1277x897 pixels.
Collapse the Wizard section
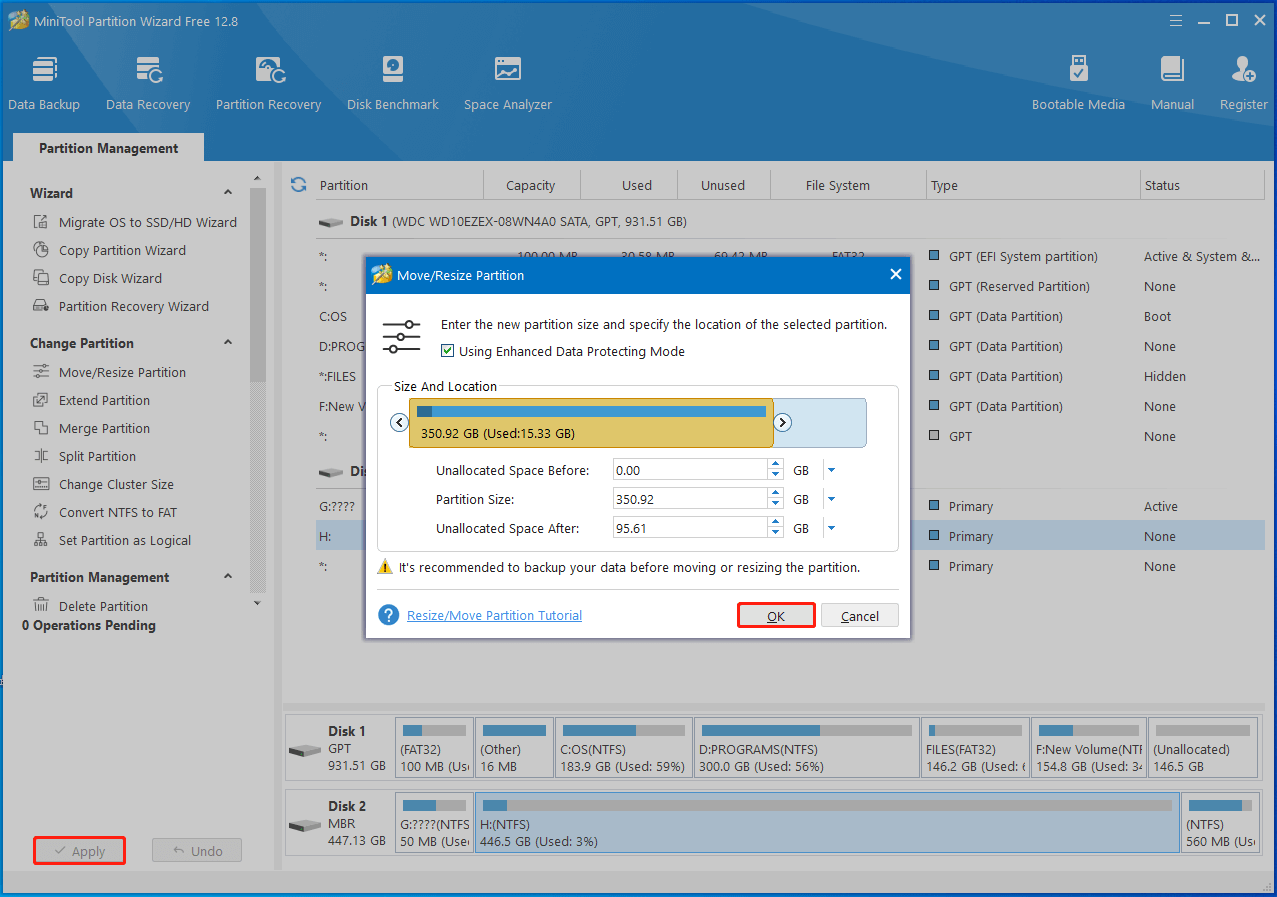tap(228, 193)
